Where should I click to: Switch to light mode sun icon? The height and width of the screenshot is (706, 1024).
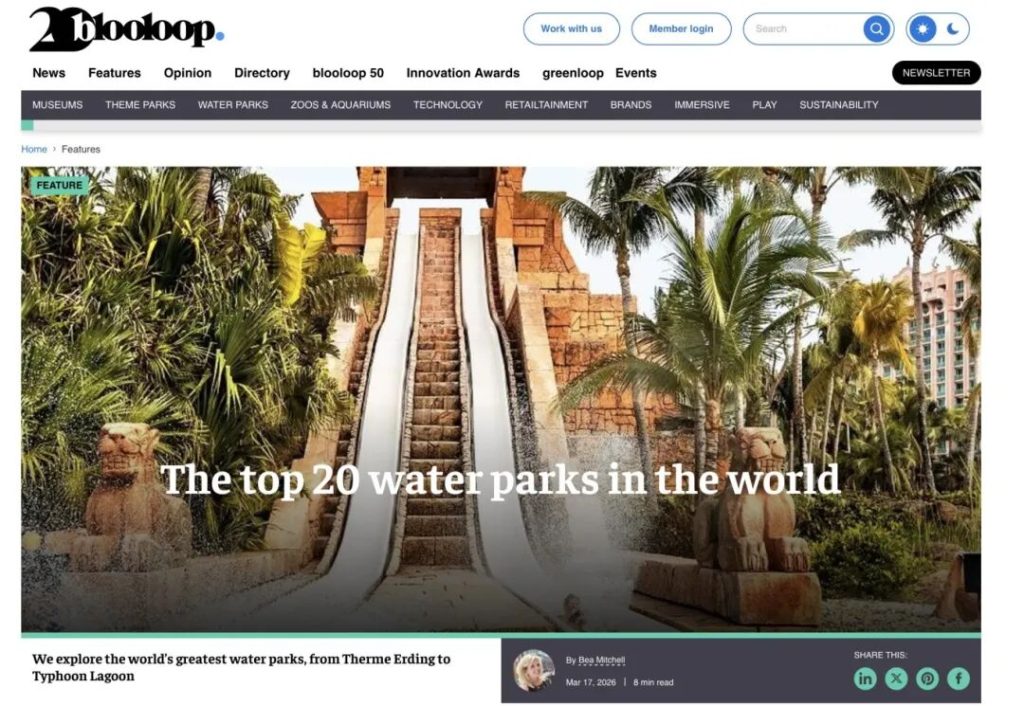[x=922, y=29]
